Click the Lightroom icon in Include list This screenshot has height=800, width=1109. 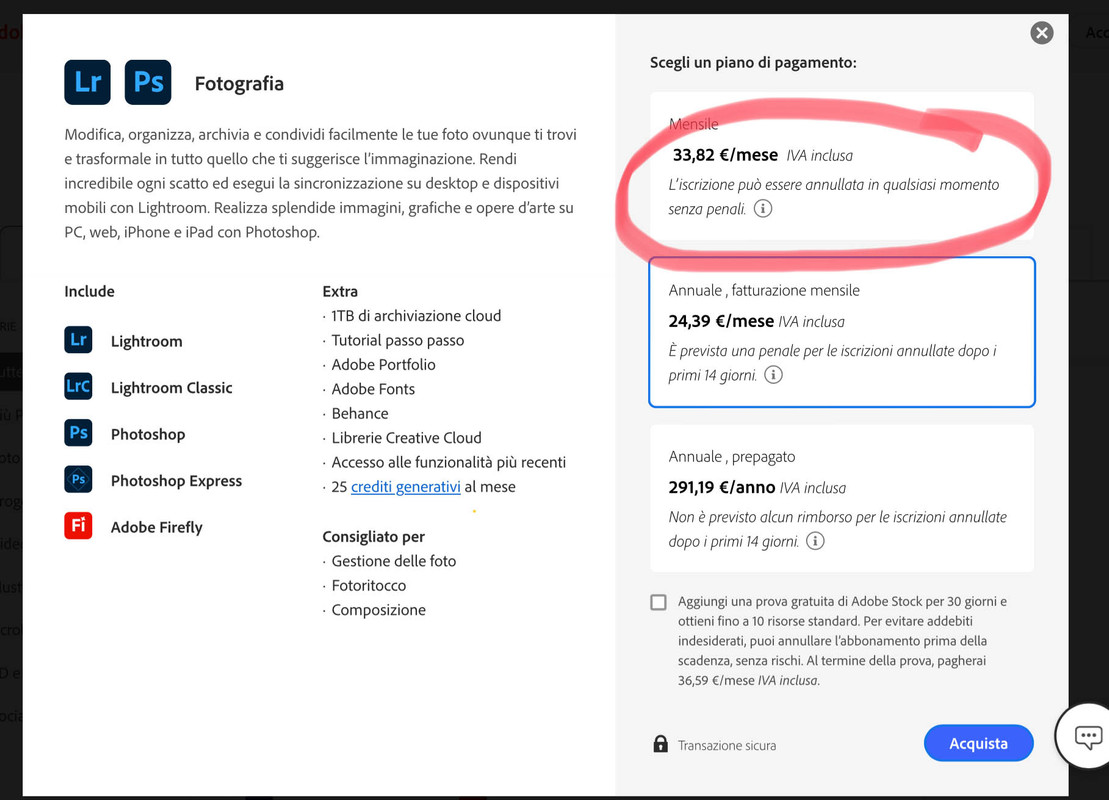click(79, 340)
